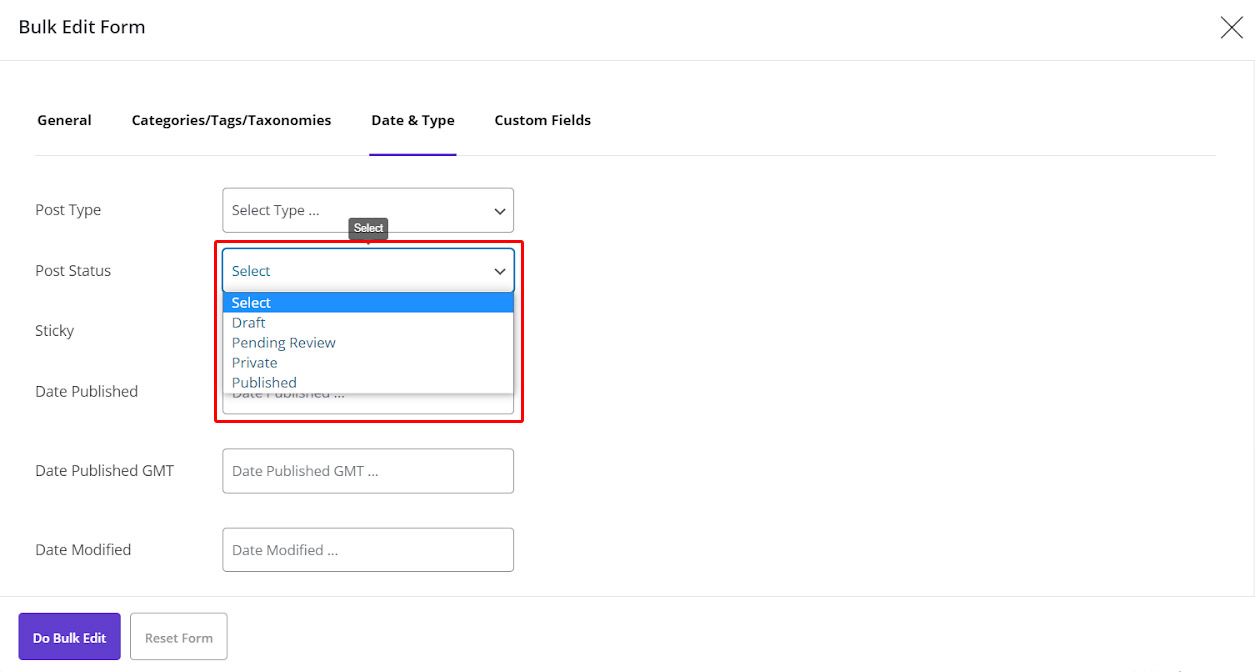Click the Date Published GMT field
The height and width of the screenshot is (672, 1255).
[367, 470]
